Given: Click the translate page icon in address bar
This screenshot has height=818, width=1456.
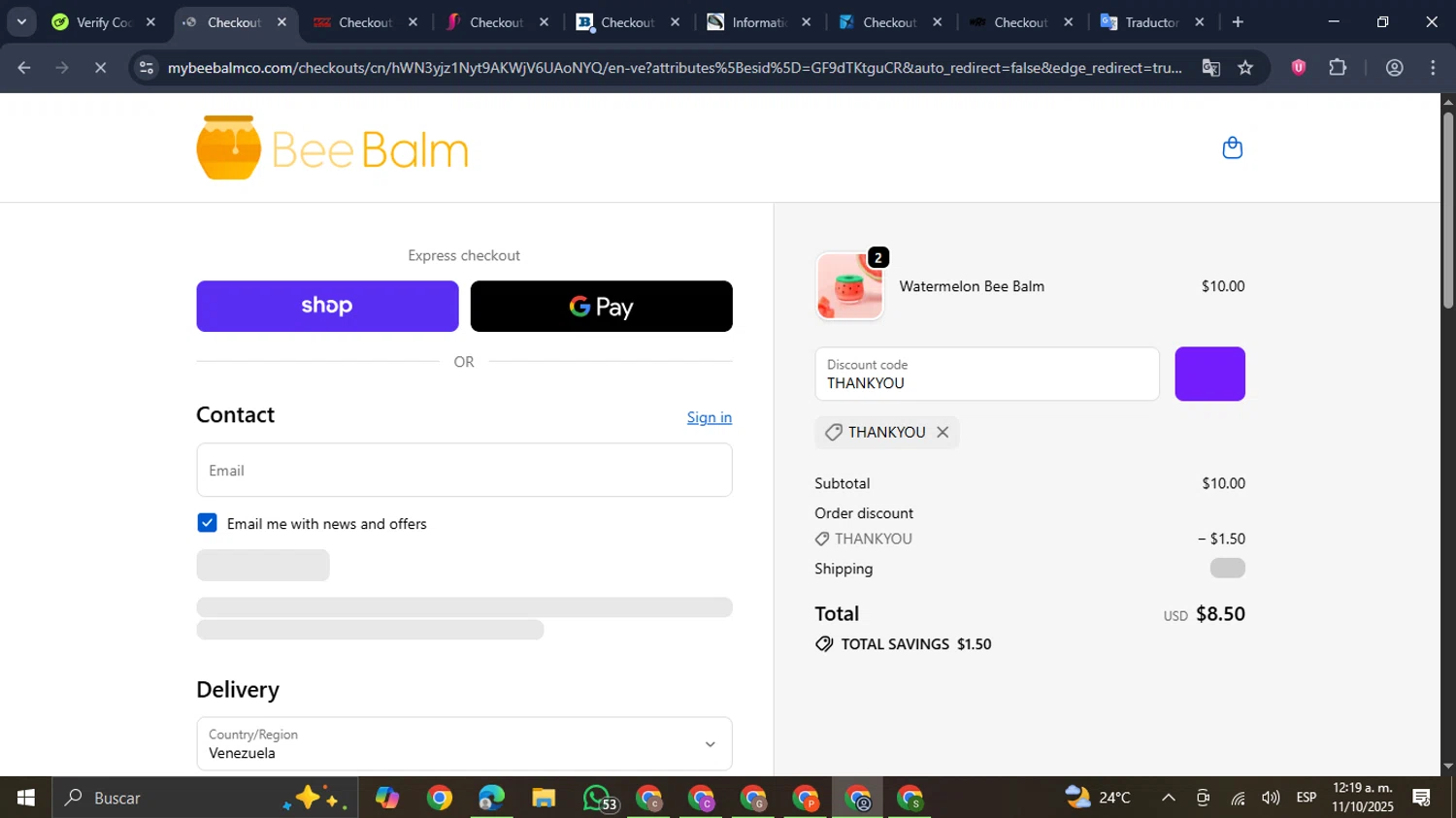Looking at the screenshot, I should pos(1210,67).
